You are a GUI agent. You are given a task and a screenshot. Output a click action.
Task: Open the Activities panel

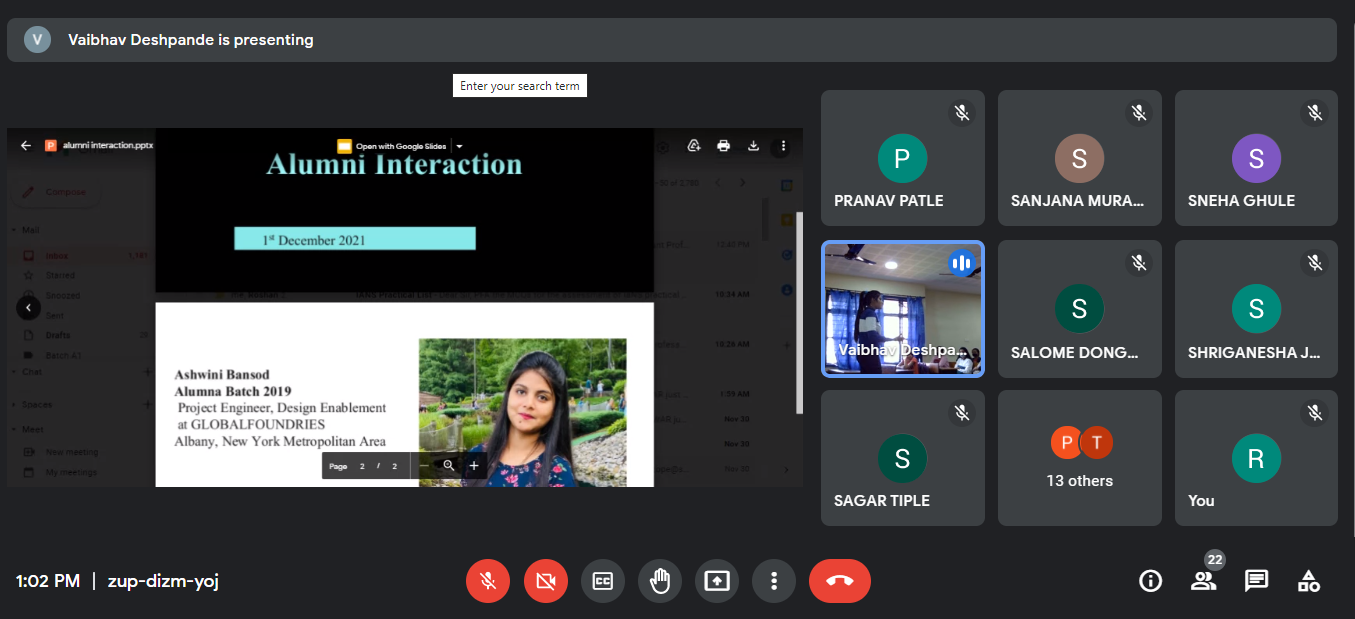coord(1308,581)
